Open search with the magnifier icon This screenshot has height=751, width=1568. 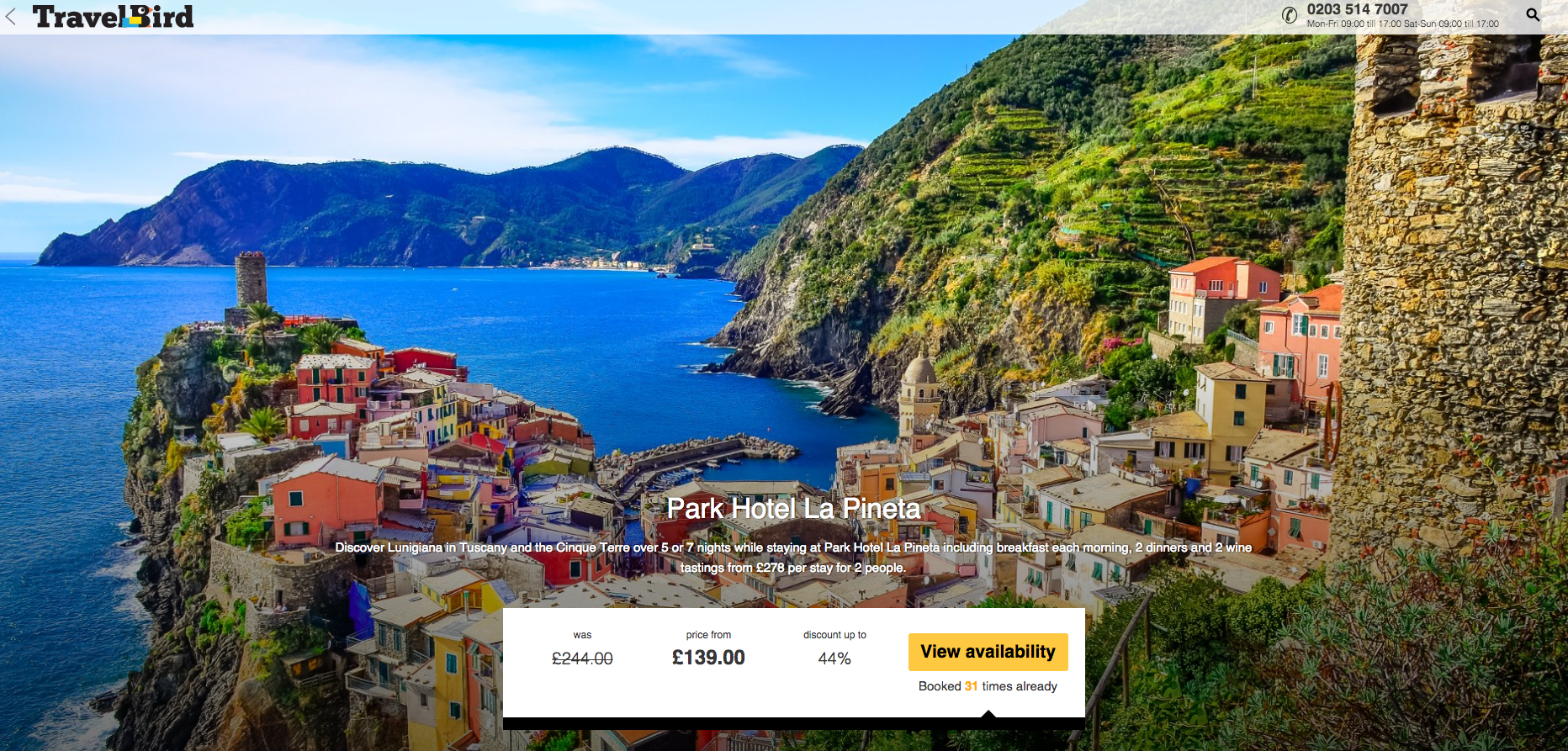pos(1534,15)
